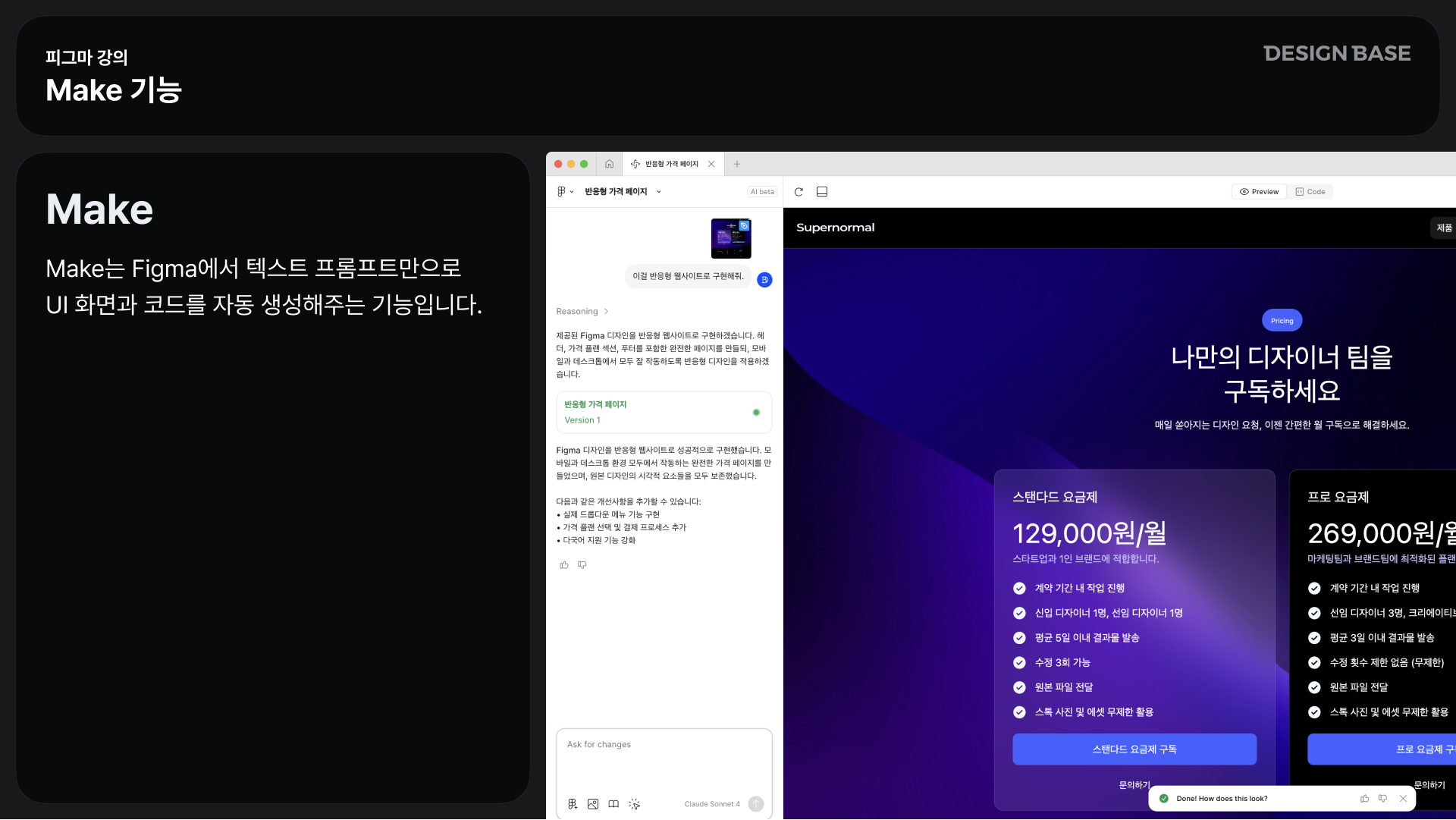This screenshot has height=820, width=1456.
Task: Toggle the device frame view icon
Action: point(821,192)
